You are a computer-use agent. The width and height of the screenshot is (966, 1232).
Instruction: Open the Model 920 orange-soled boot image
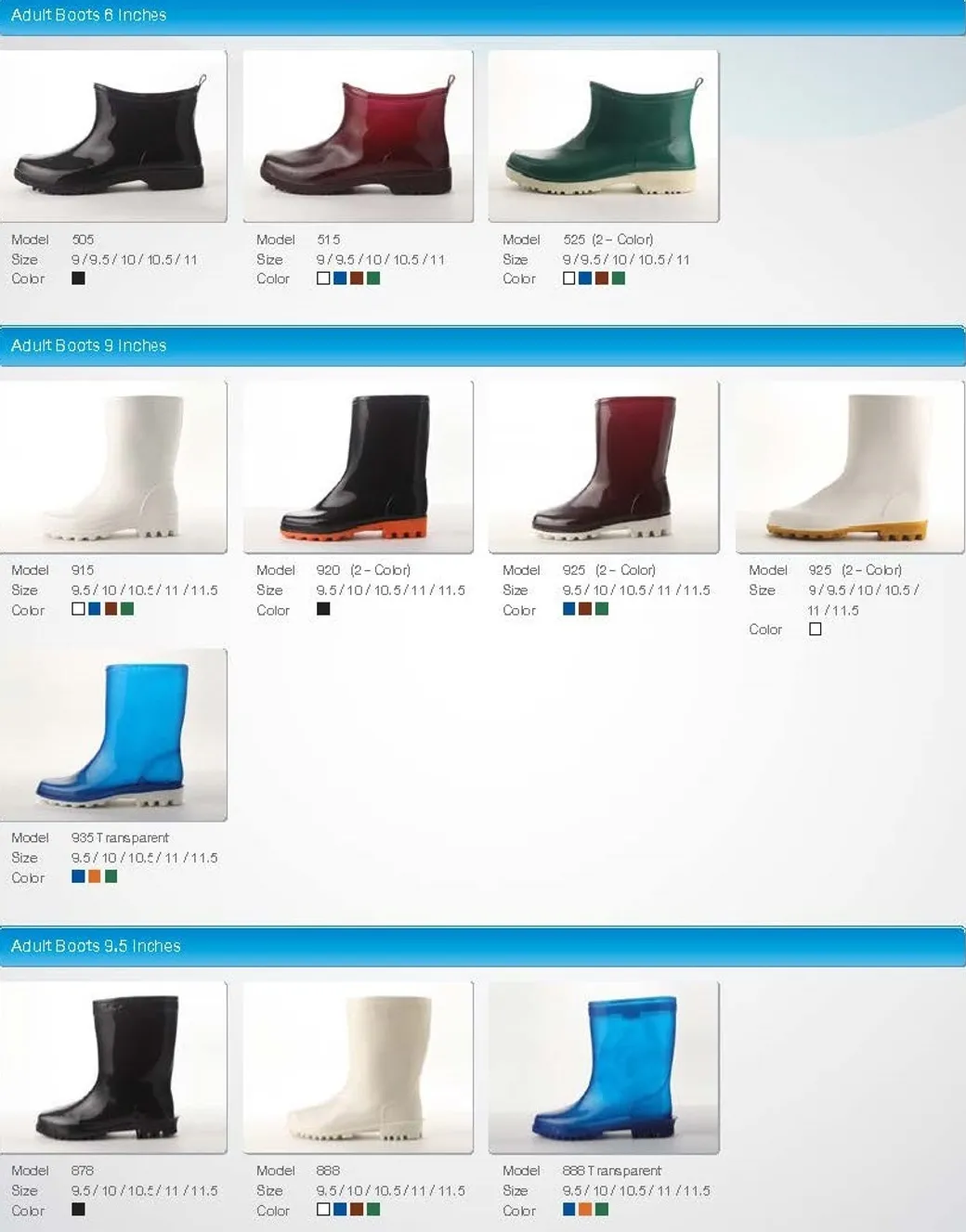pyautogui.click(x=359, y=467)
